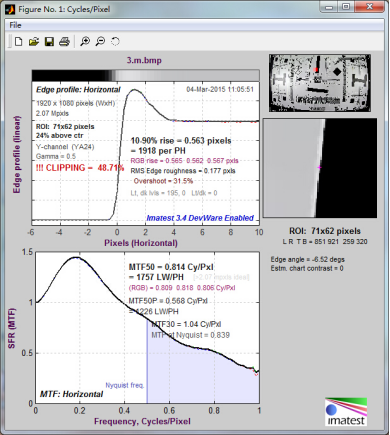The height and width of the screenshot is (435, 390).
Task: Click the 3.m.bmp plot title
Action: click(x=144, y=60)
